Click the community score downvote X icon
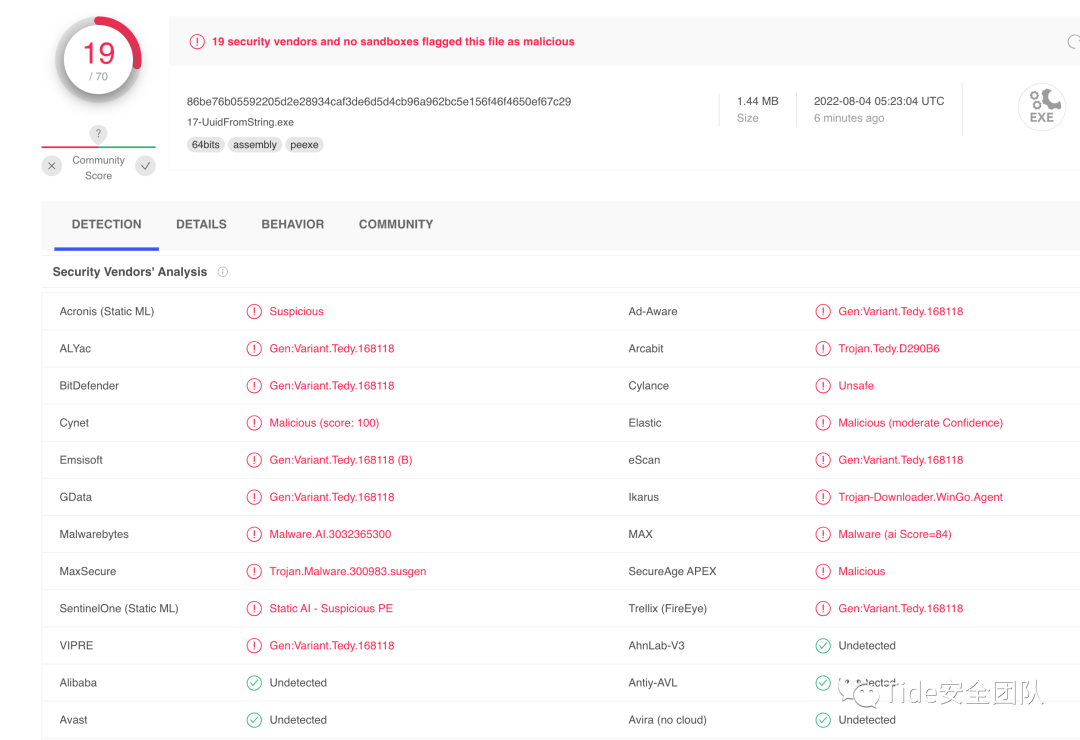The height and width of the screenshot is (740, 1080). (x=52, y=166)
